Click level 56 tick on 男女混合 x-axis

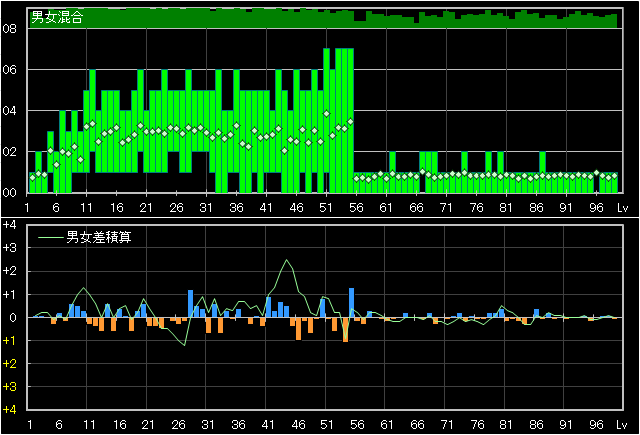point(356,208)
